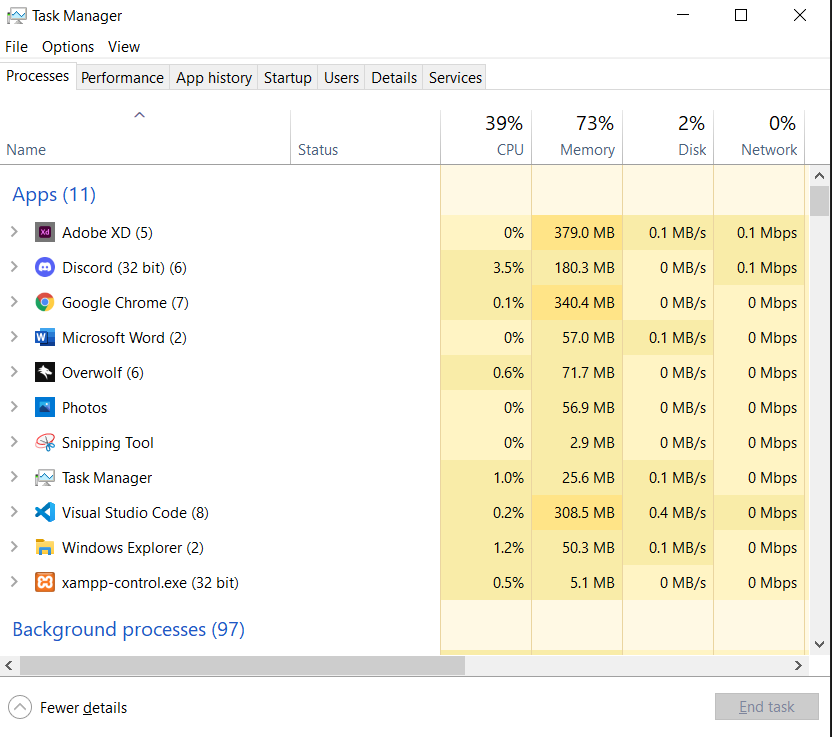Open the Startup tab
This screenshot has width=832, height=737.
pos(287,78)
